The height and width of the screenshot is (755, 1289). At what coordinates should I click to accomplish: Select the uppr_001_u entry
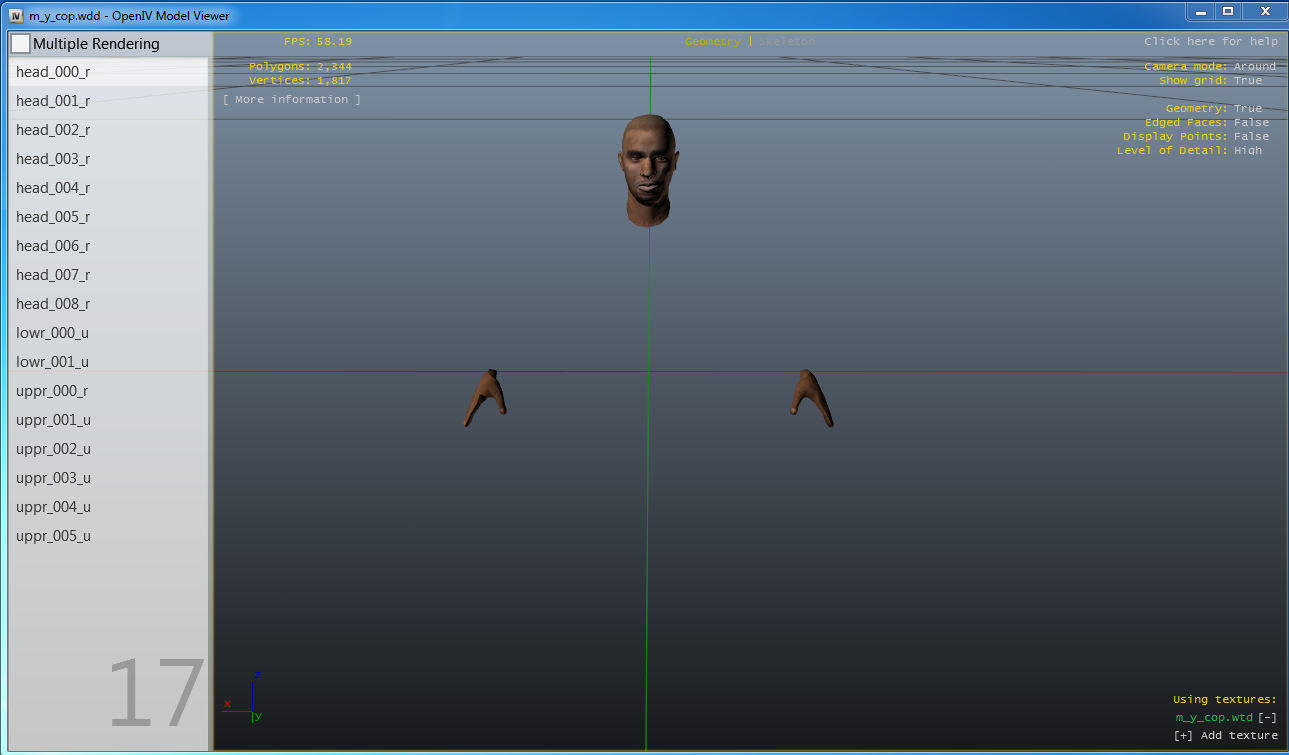click(108, 420)
